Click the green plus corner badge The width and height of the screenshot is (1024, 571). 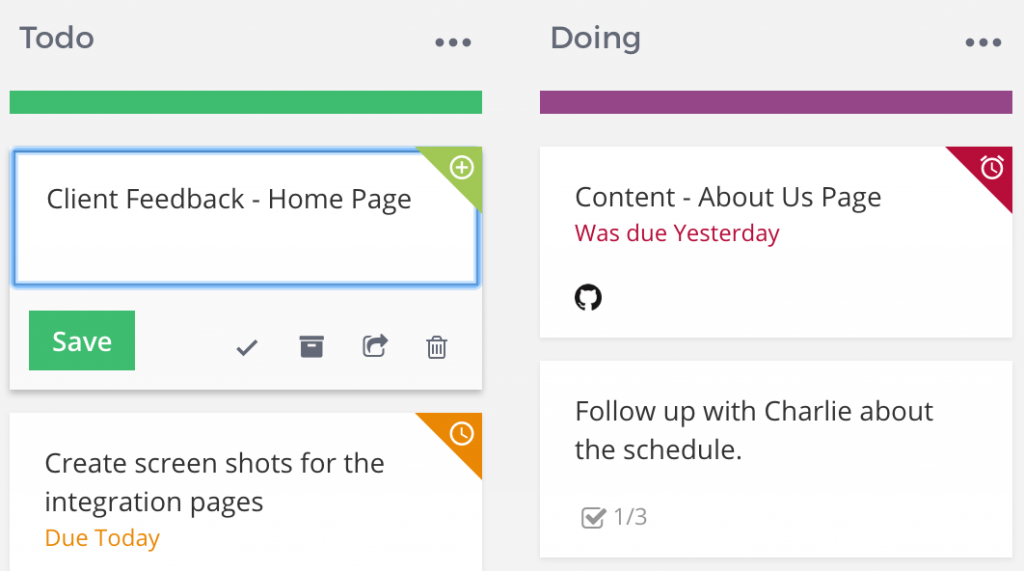(x=459, y=169)
